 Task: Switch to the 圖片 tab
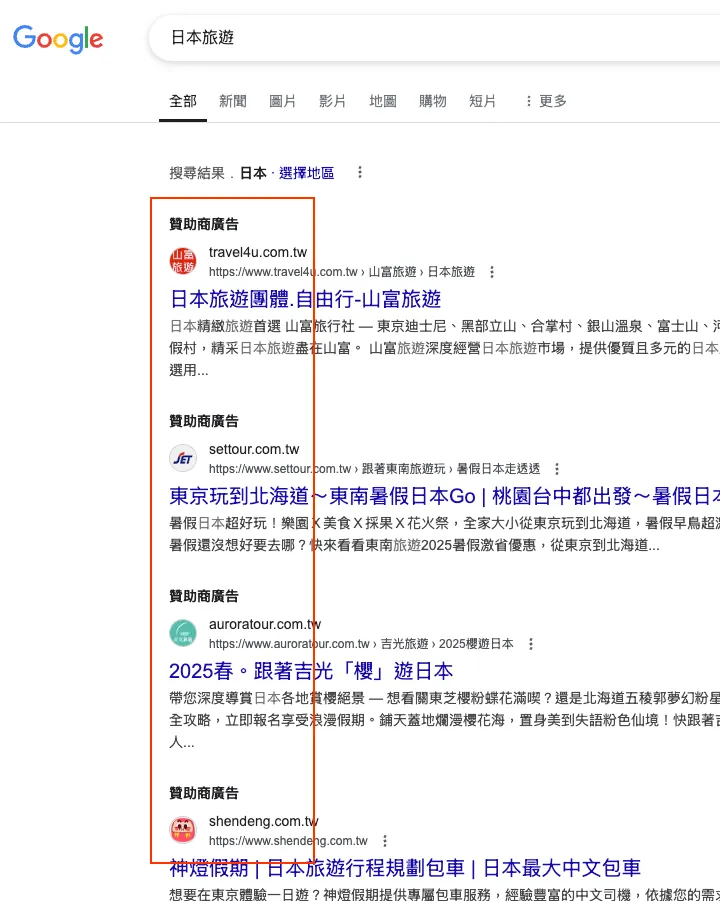[x=283, y=101]
